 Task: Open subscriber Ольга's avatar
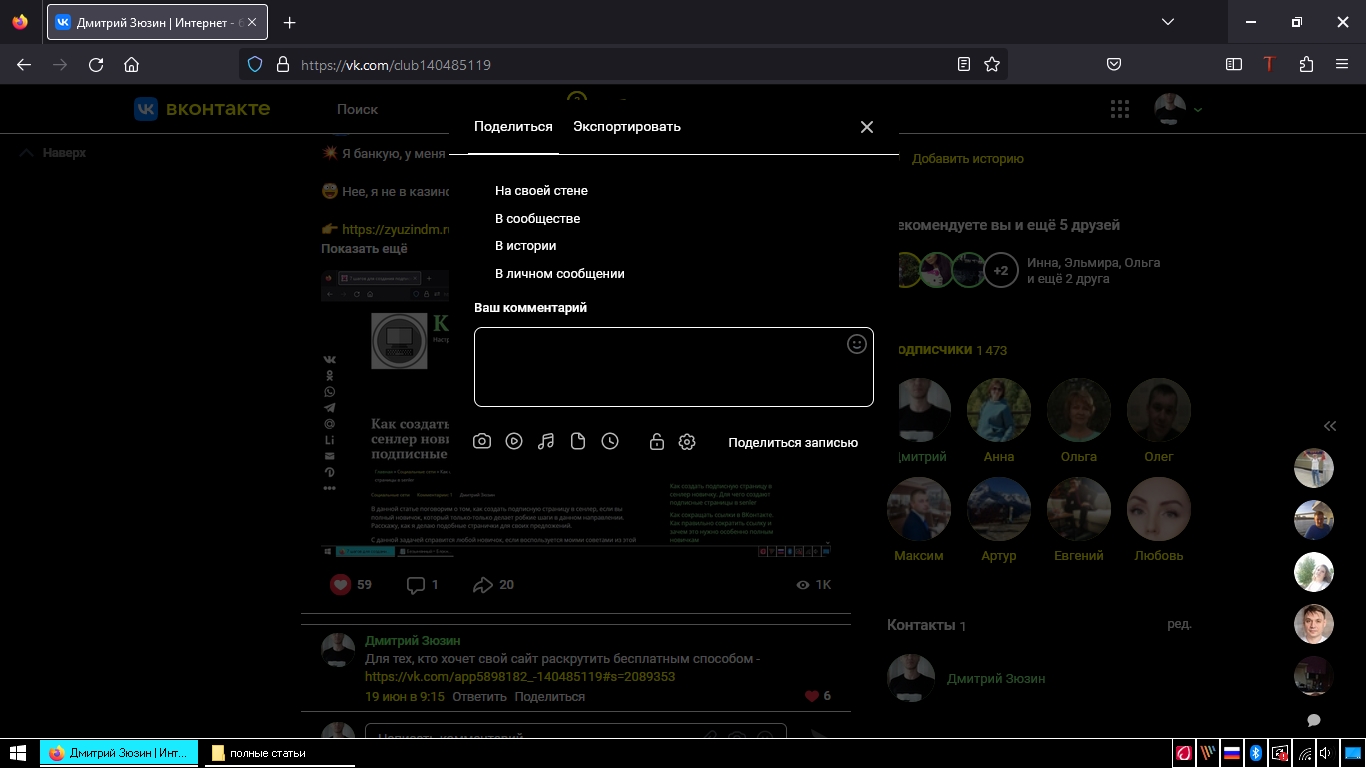point(1079,410)
